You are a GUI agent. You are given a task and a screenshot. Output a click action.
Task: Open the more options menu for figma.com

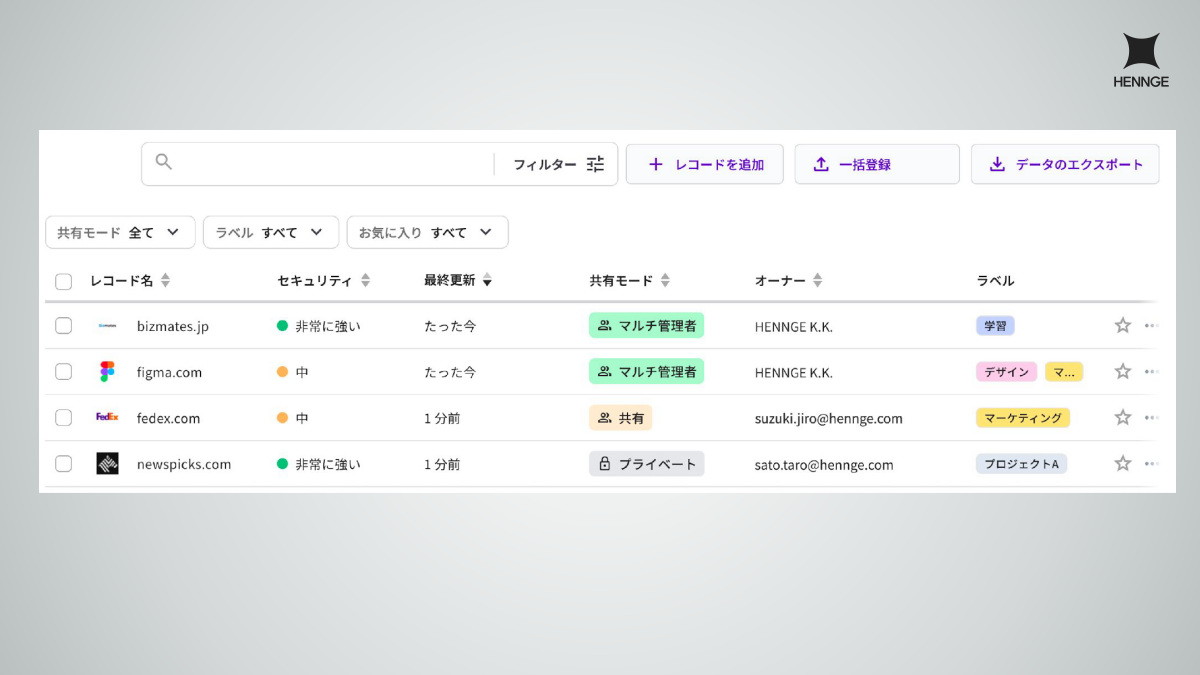tap(1151, 371)
